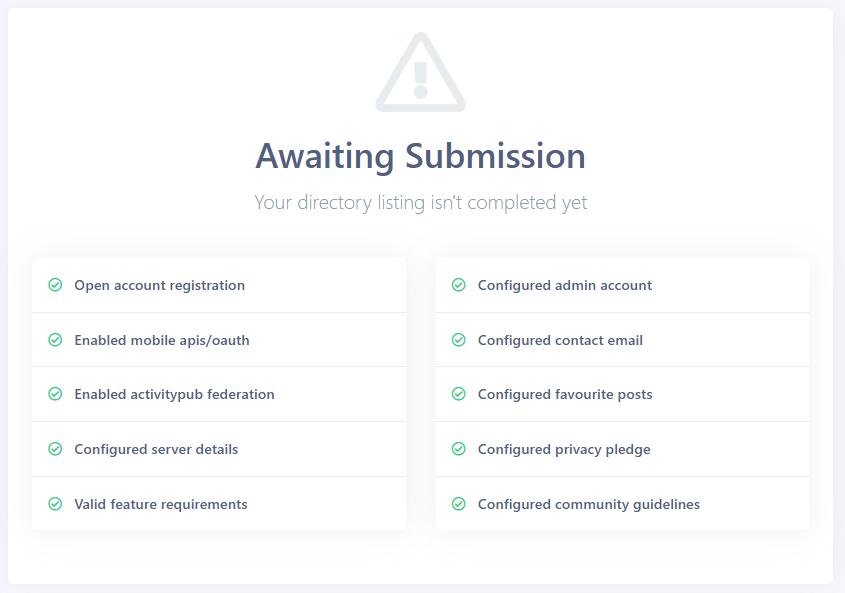Select the Enabled activitypub federation text
The image size is (845, 593).
(174, 394)
